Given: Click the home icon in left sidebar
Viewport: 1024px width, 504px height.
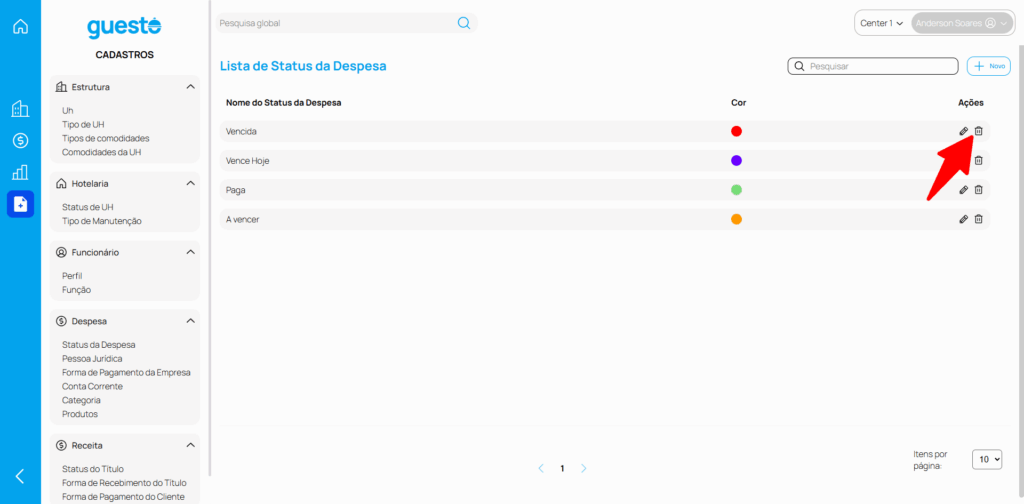Looking at the screenshot, I should pos(20,27).
